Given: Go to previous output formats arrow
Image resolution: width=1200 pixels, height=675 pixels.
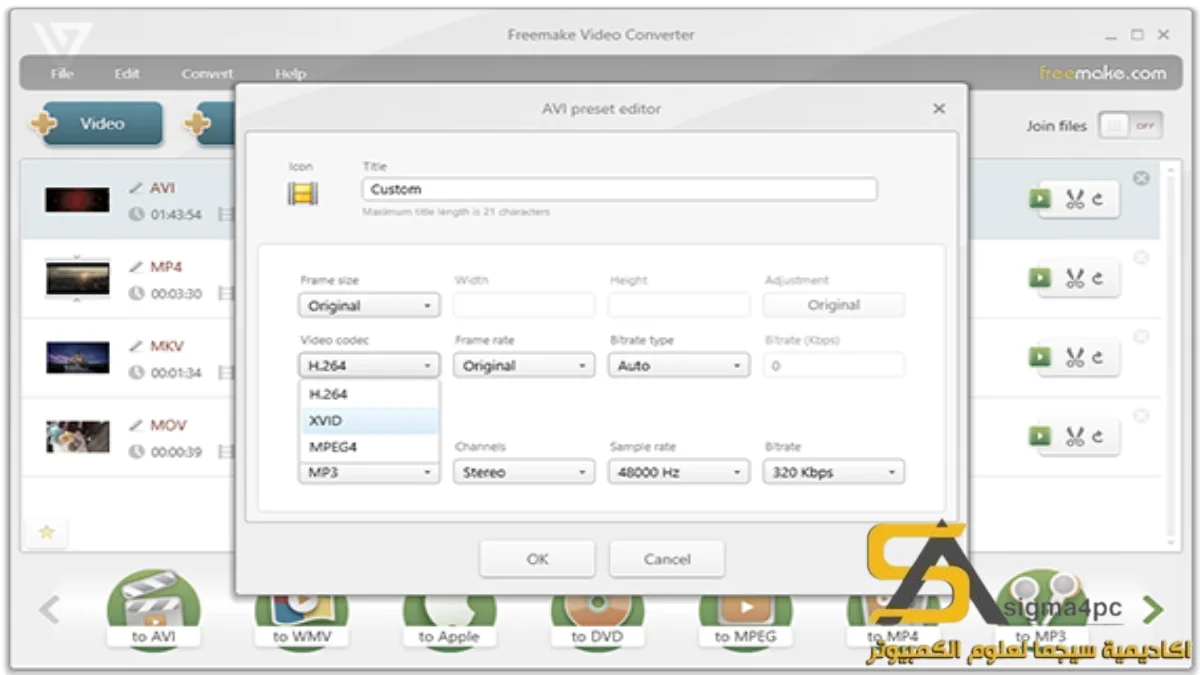Looking at the screenshot, I should click(50, 608).
